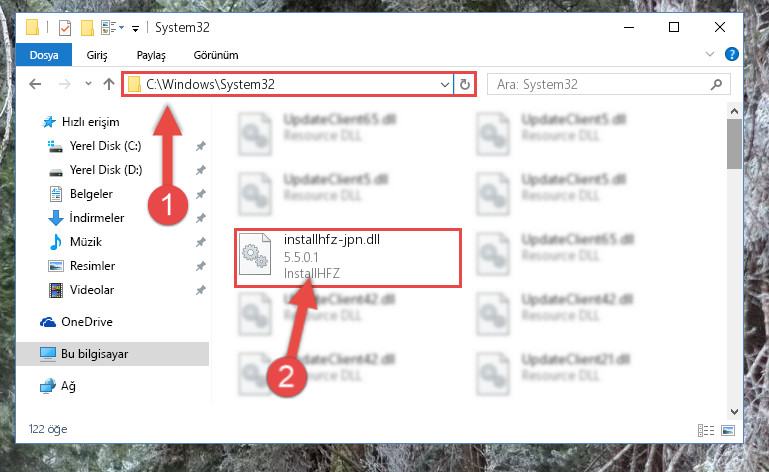The width and height of the screenshot is (769, 472).
Task: Unpin Videolar from quick access
Action: pyautogui.click(x=201, y=290)
